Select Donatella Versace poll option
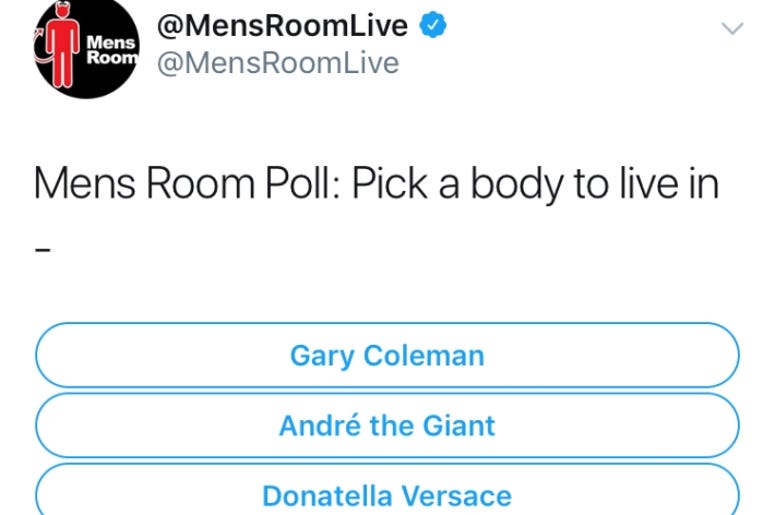The height and width of the screenshot is (515, 775). 387,489
